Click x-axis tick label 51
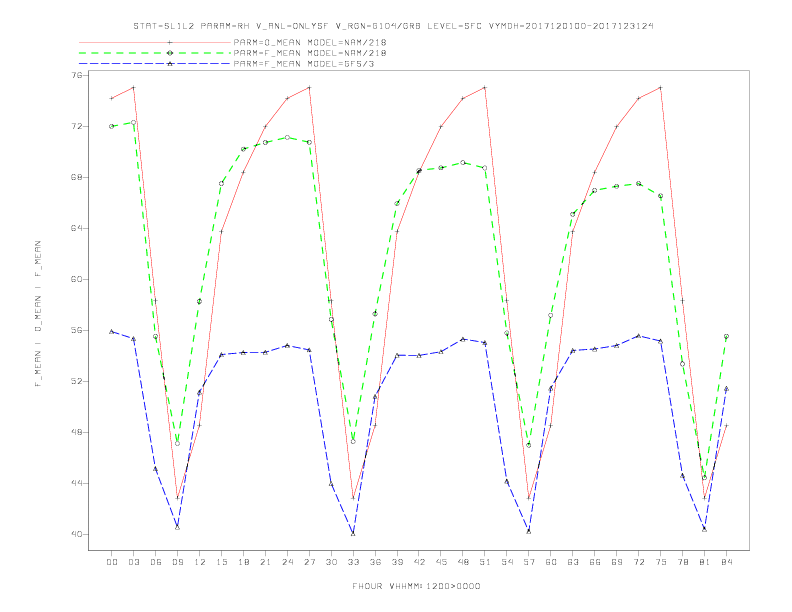Image resolution: width=792 pixels, height=612 pixels. click(x=485, y=562)
